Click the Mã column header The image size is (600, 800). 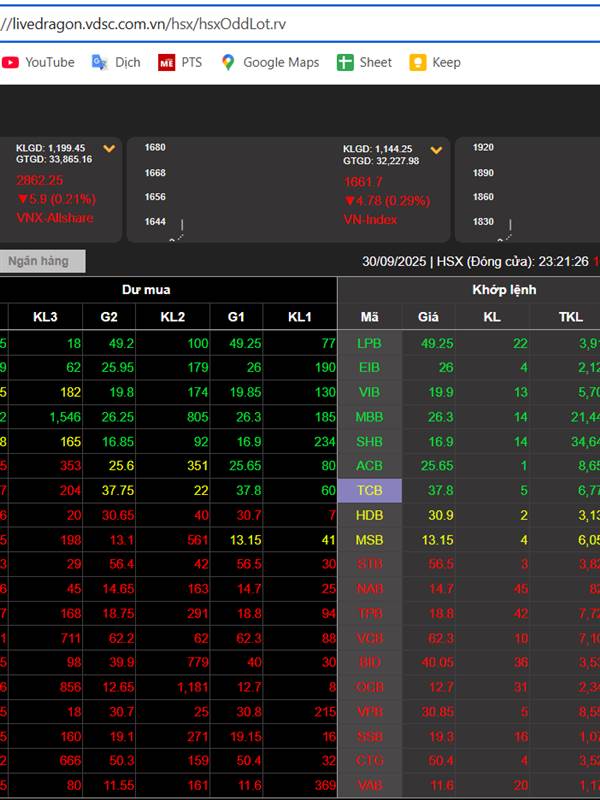[369, 317]
